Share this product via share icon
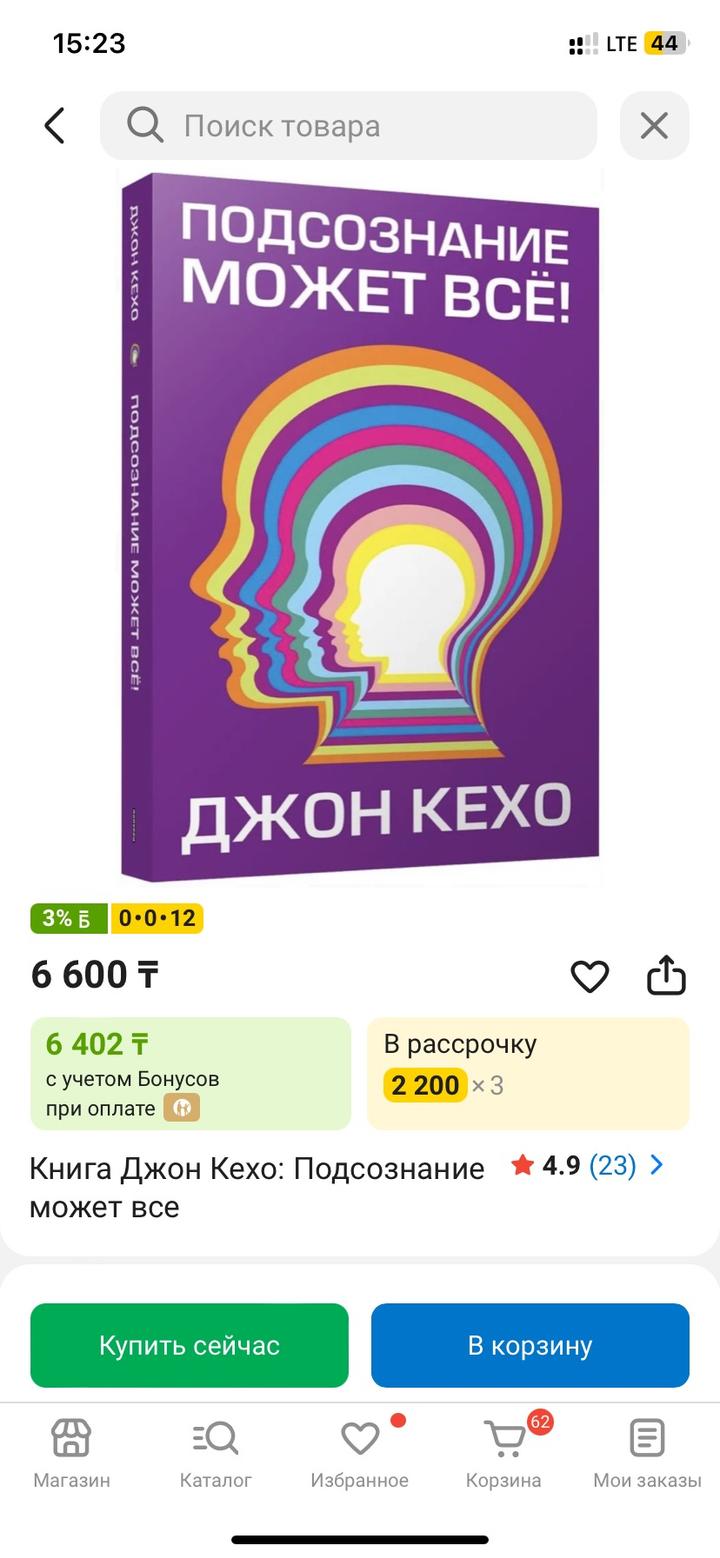This screenshot has height=1558, width=720. [666, 975]
